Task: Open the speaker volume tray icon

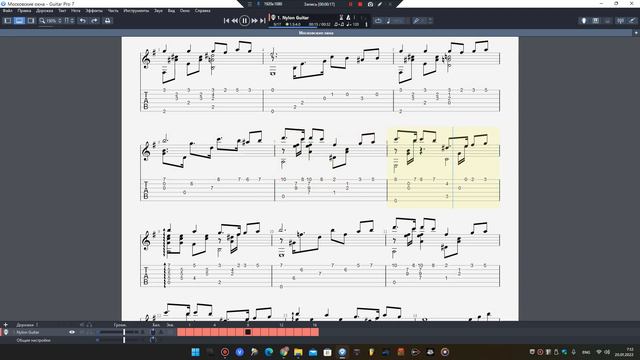Action: (x=607, y=352)
